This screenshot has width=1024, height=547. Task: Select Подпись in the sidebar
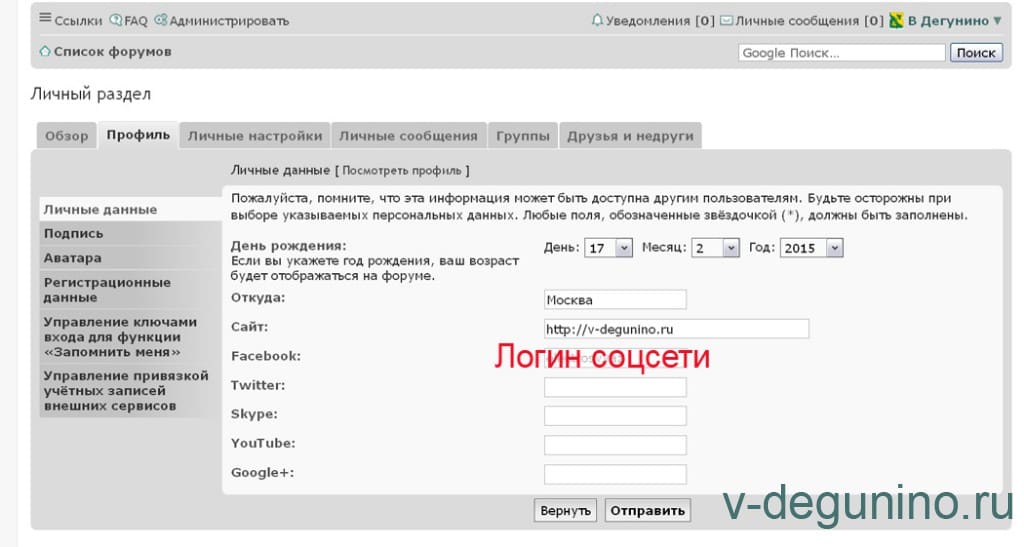74,233
